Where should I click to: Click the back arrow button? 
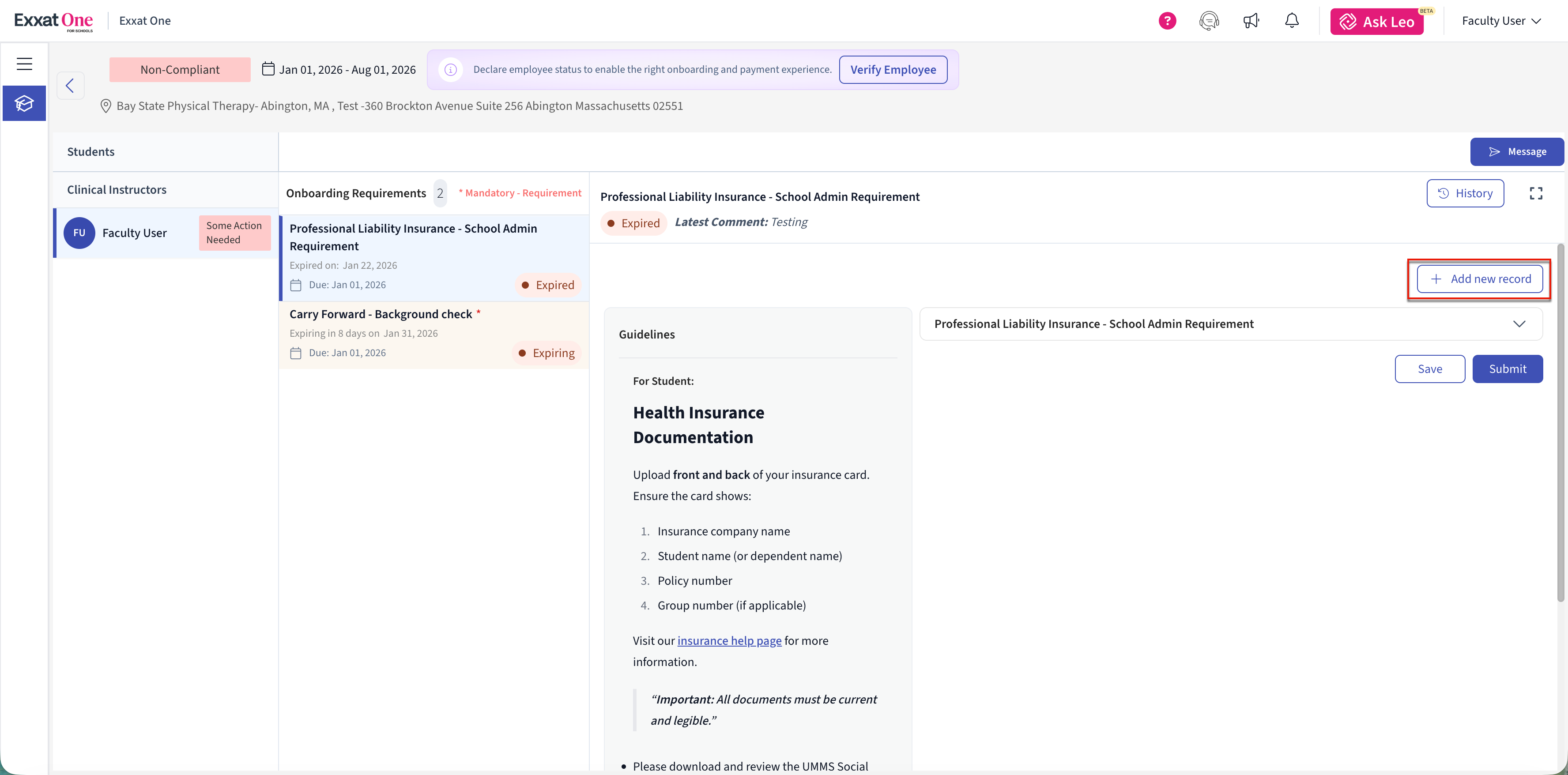pos(70,85)
